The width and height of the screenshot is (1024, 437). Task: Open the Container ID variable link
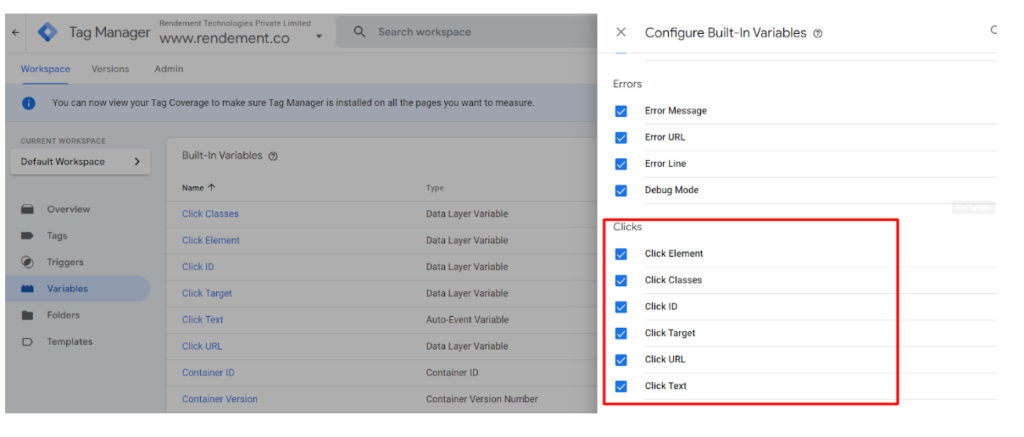pos(208,372)
